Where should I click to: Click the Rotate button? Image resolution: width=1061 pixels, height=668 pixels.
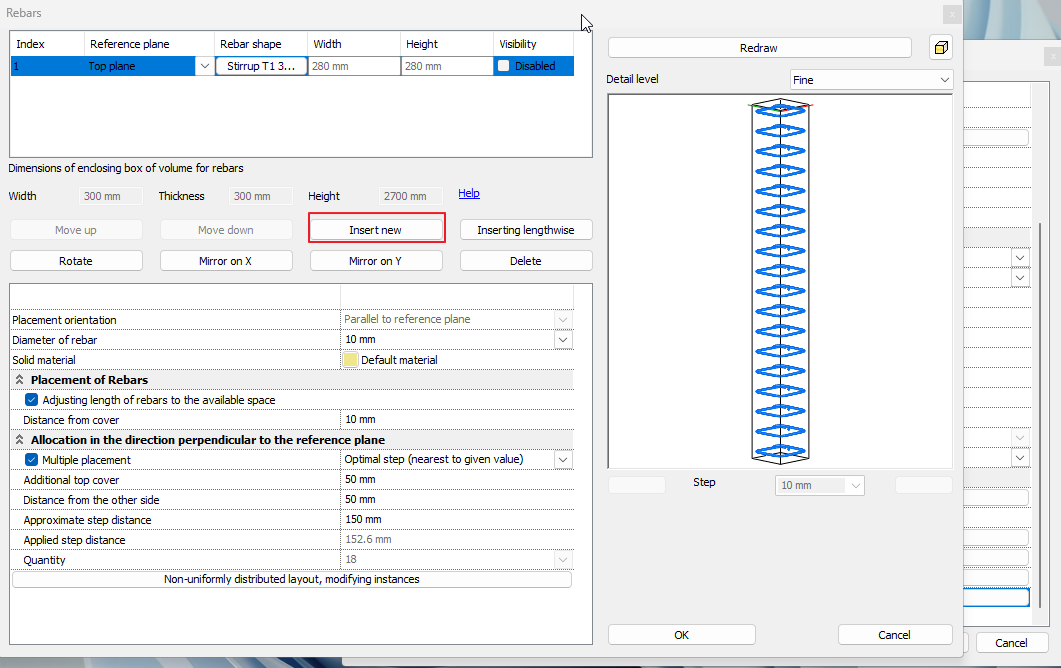76,261
